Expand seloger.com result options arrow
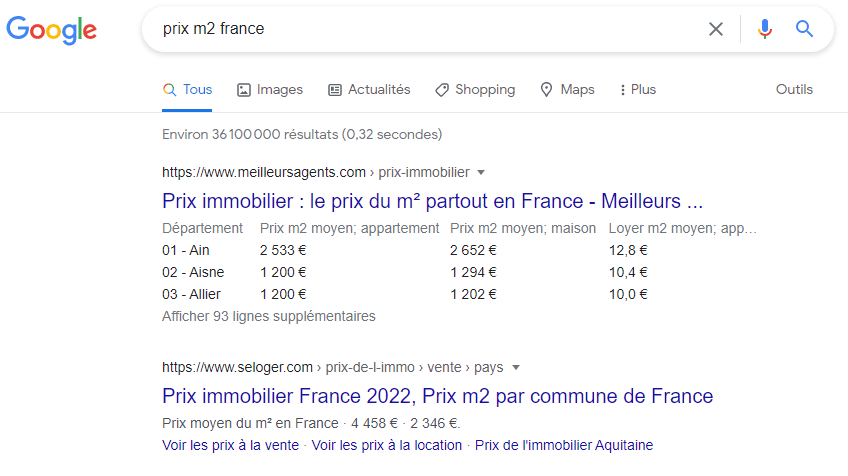The height and width of the screenshot is (476, 848). tap(516, 368)
